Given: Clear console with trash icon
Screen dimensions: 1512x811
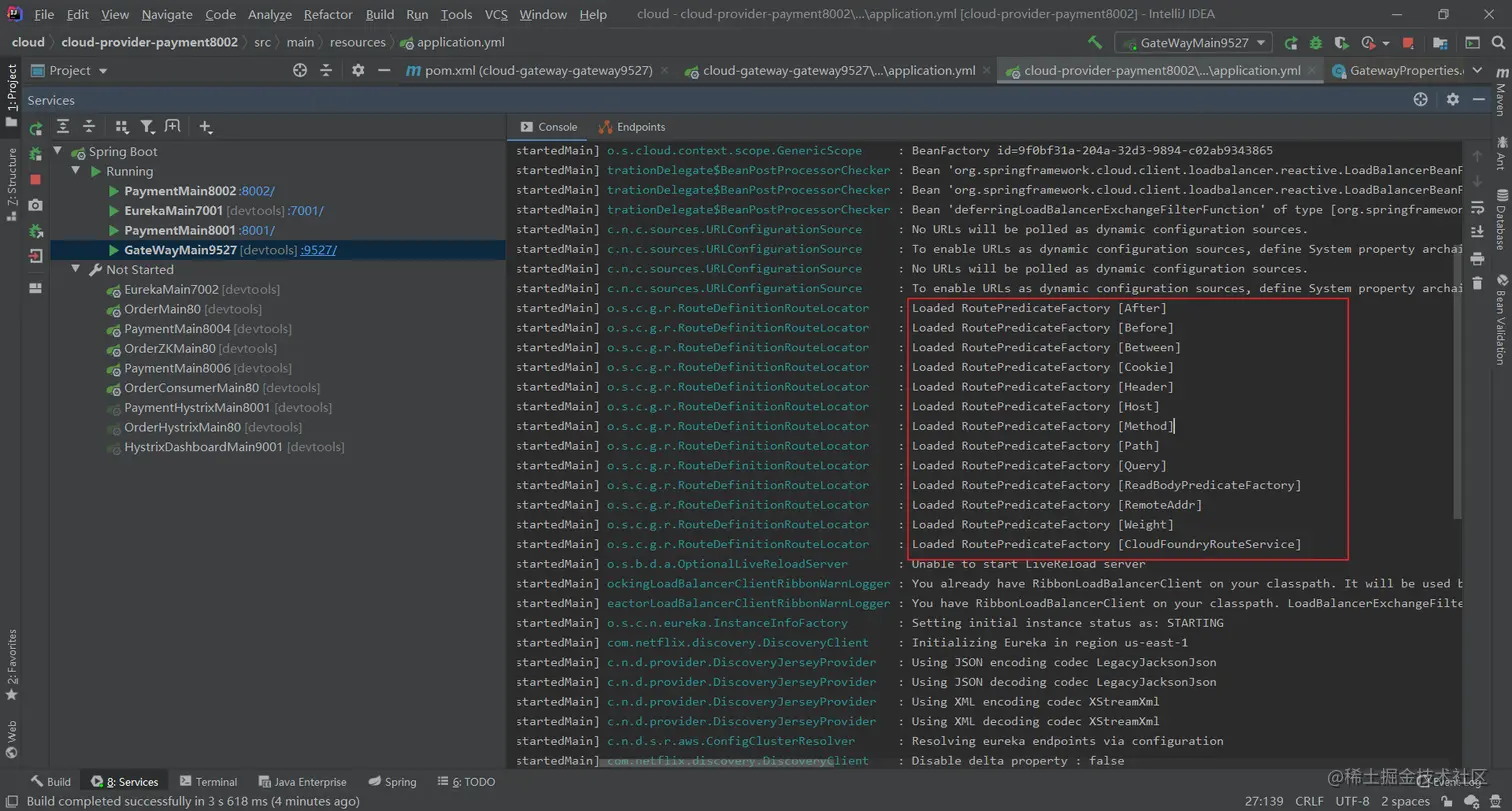Looking at the screenshot, I should [1477, 283].
